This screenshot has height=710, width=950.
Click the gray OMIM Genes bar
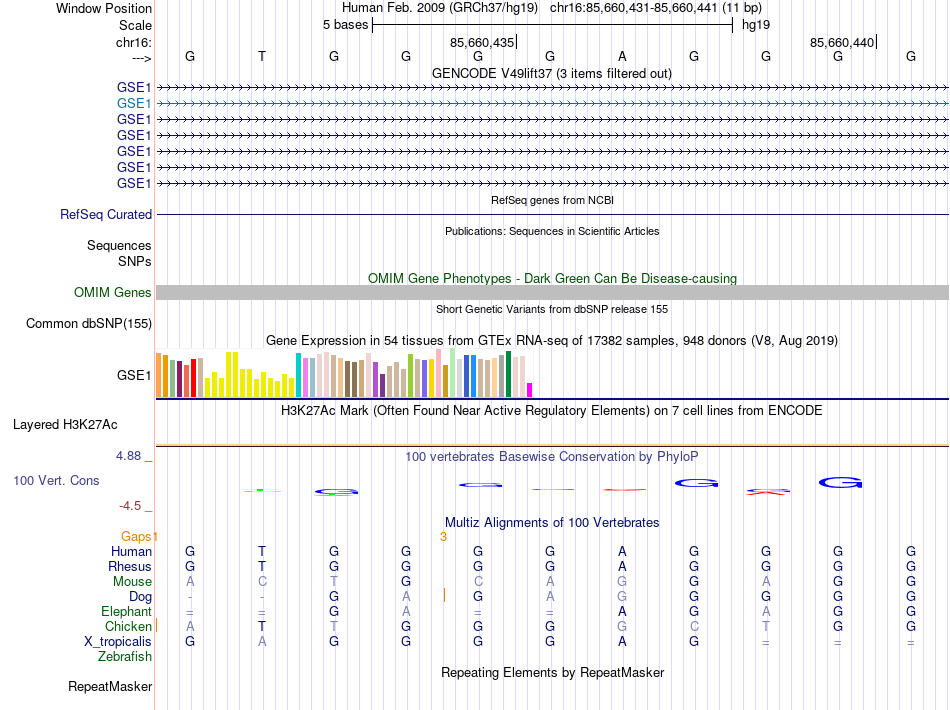(552, 293)
